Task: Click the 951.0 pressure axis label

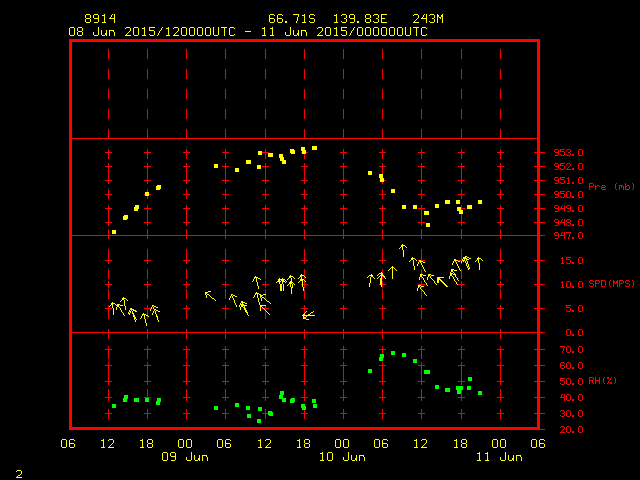Action: pos(569,180)
